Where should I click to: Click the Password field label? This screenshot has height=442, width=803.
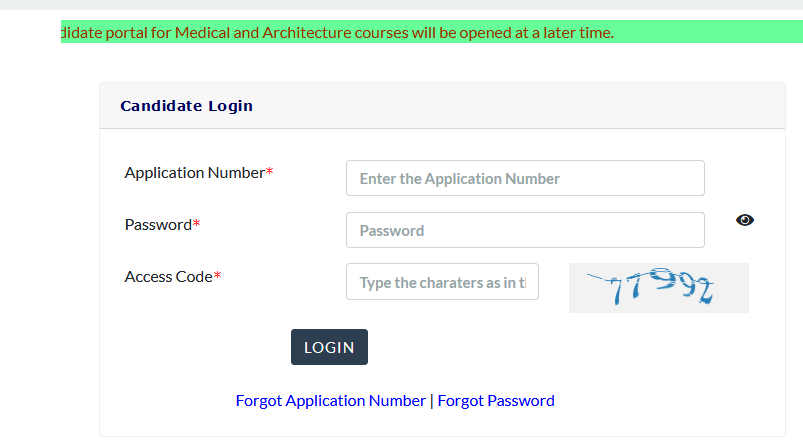[158, 225]
